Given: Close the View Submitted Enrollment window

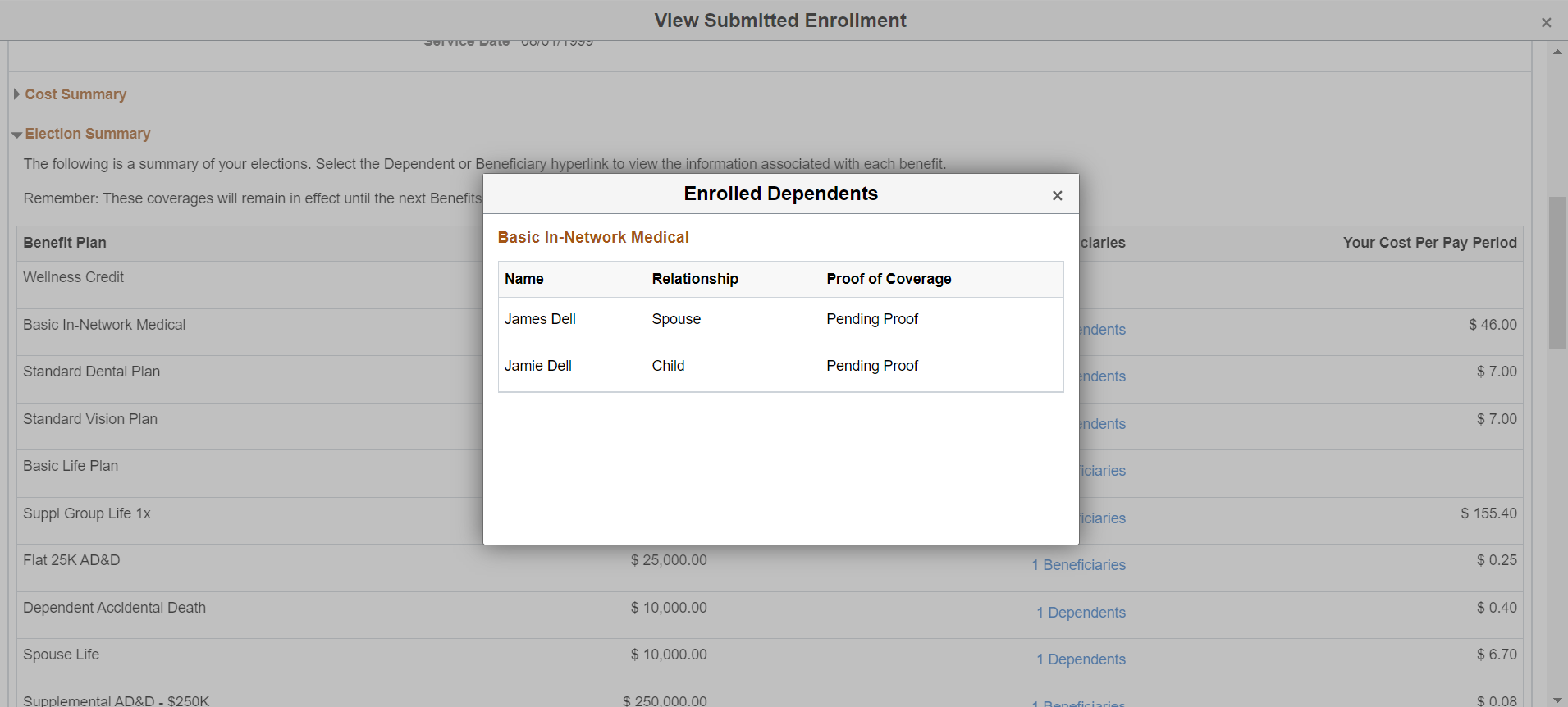Looking at the screenshot, I should click(1546, 23).
